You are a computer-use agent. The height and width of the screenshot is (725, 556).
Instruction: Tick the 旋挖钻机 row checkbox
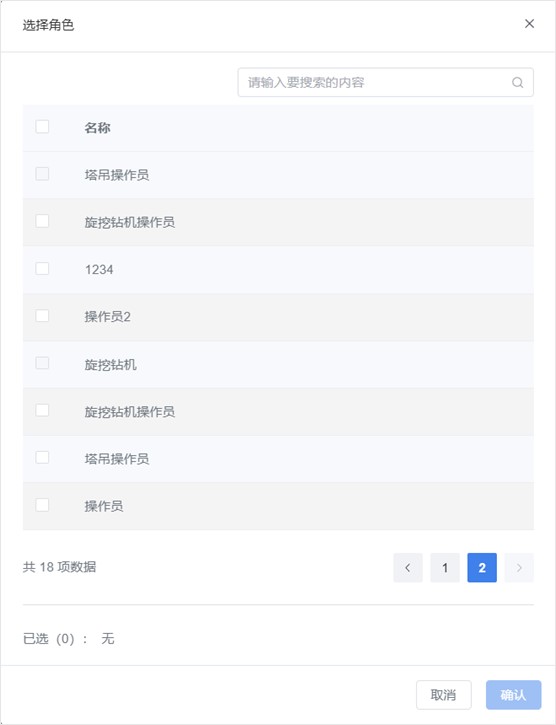click(x=42, y=363)
